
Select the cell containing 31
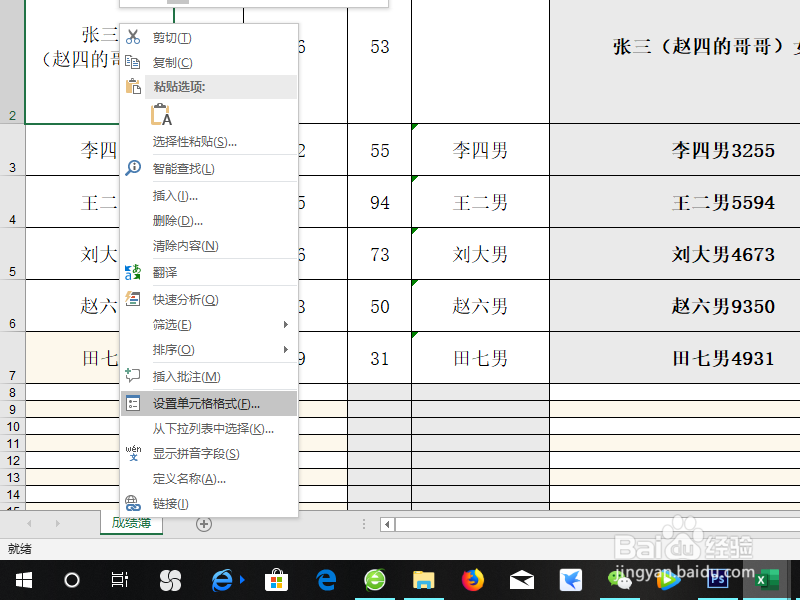(x=380, y=358)
